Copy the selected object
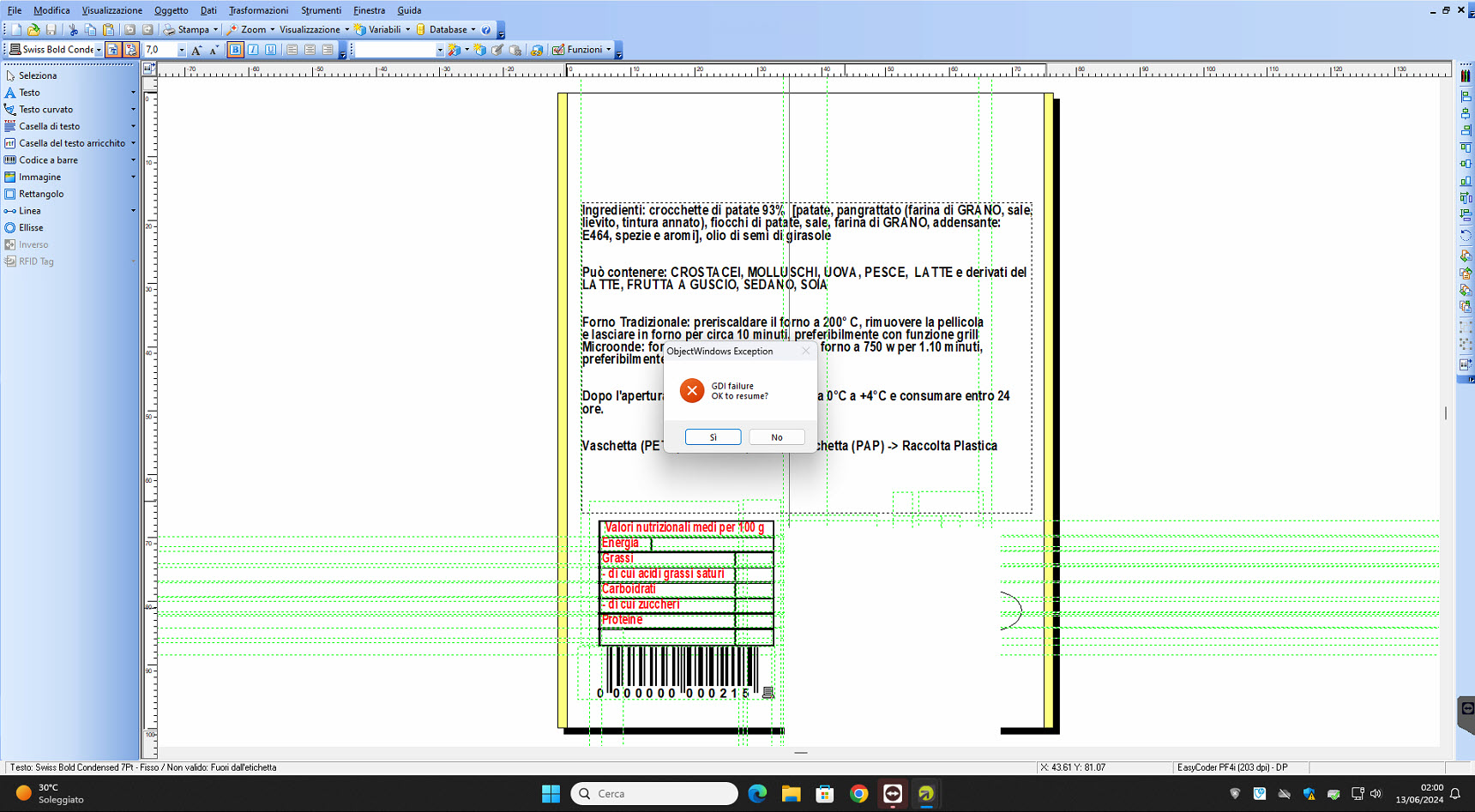The height and width of the screenshot is (812, 1475). (91, 29)
